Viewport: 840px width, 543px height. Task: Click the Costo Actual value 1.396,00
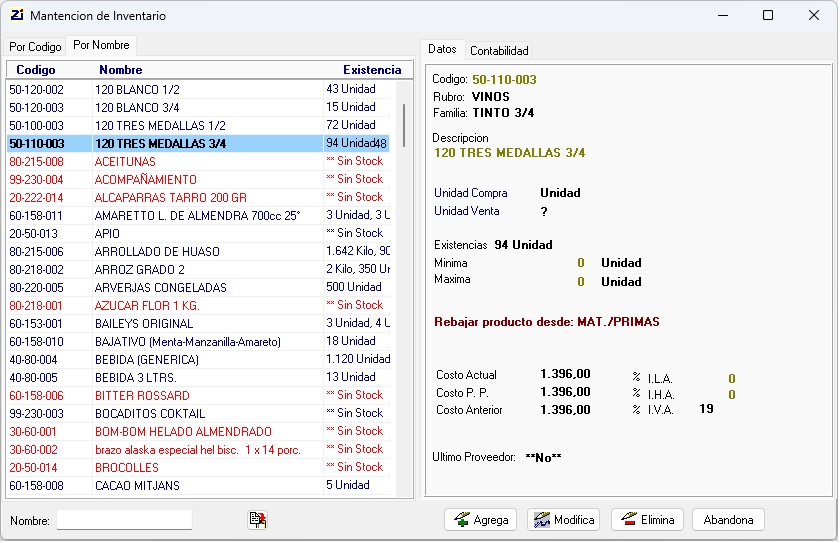(x=565, y=374)
